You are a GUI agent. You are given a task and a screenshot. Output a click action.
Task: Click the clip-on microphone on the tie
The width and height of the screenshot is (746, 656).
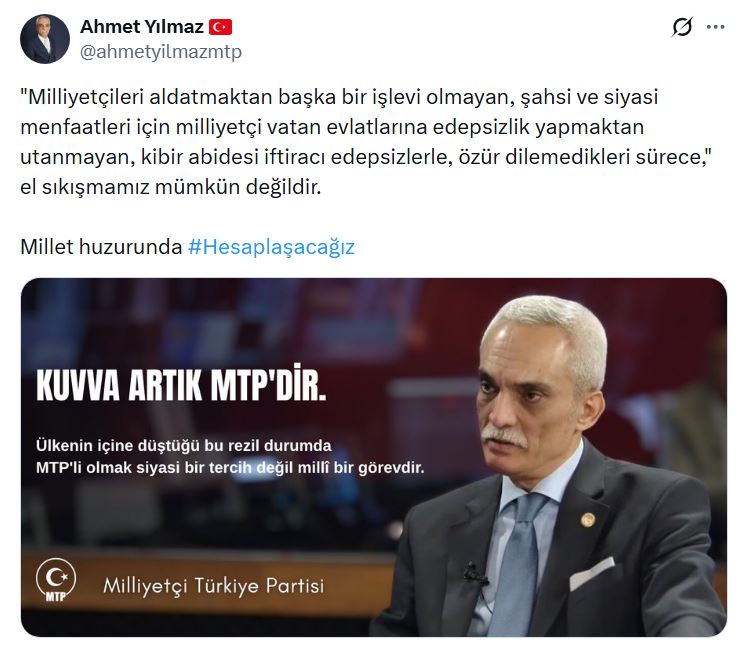(x=475, y=573)
